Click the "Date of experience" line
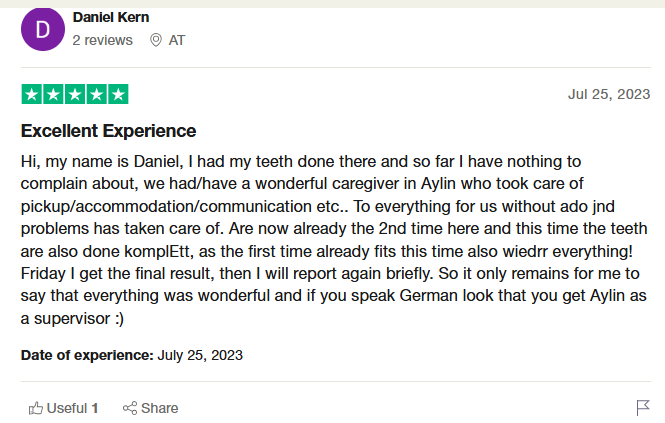 point(131,355)
